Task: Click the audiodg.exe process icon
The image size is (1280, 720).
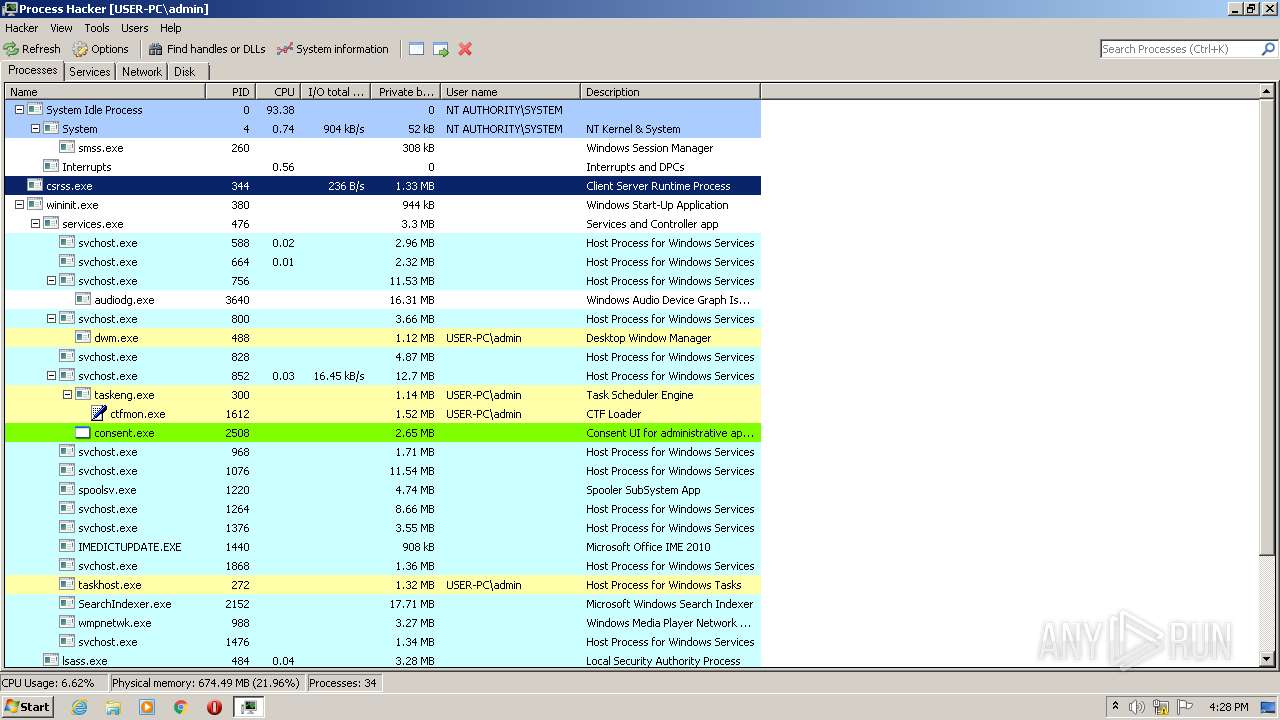Action: (x=83, y=300)
